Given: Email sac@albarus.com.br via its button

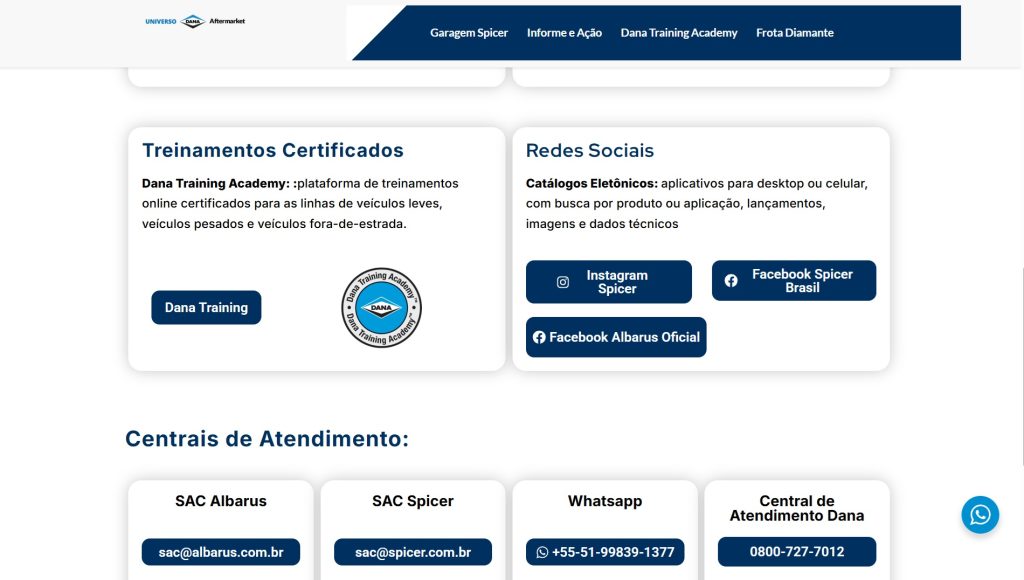Looking at the screenshot, I should (x=221, y=552).
